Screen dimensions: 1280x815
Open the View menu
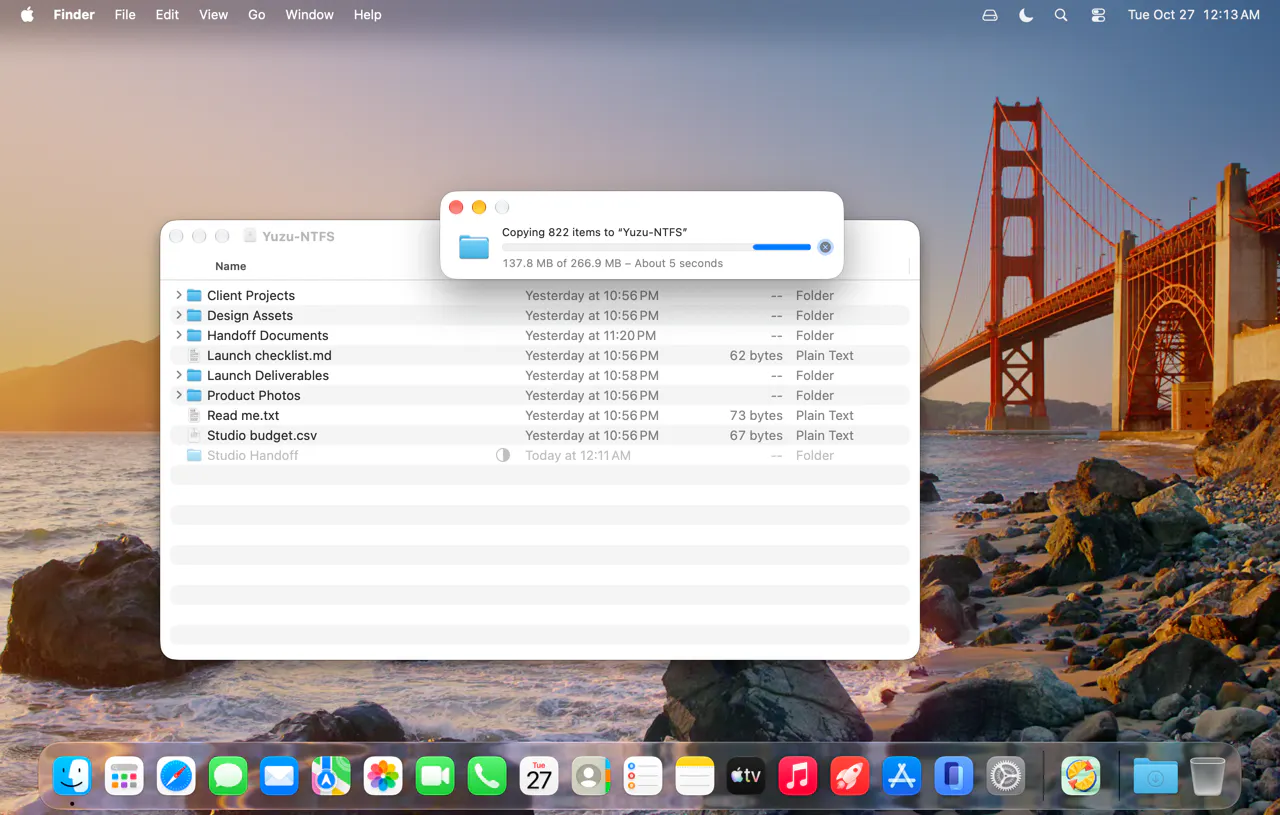point(214,15)
